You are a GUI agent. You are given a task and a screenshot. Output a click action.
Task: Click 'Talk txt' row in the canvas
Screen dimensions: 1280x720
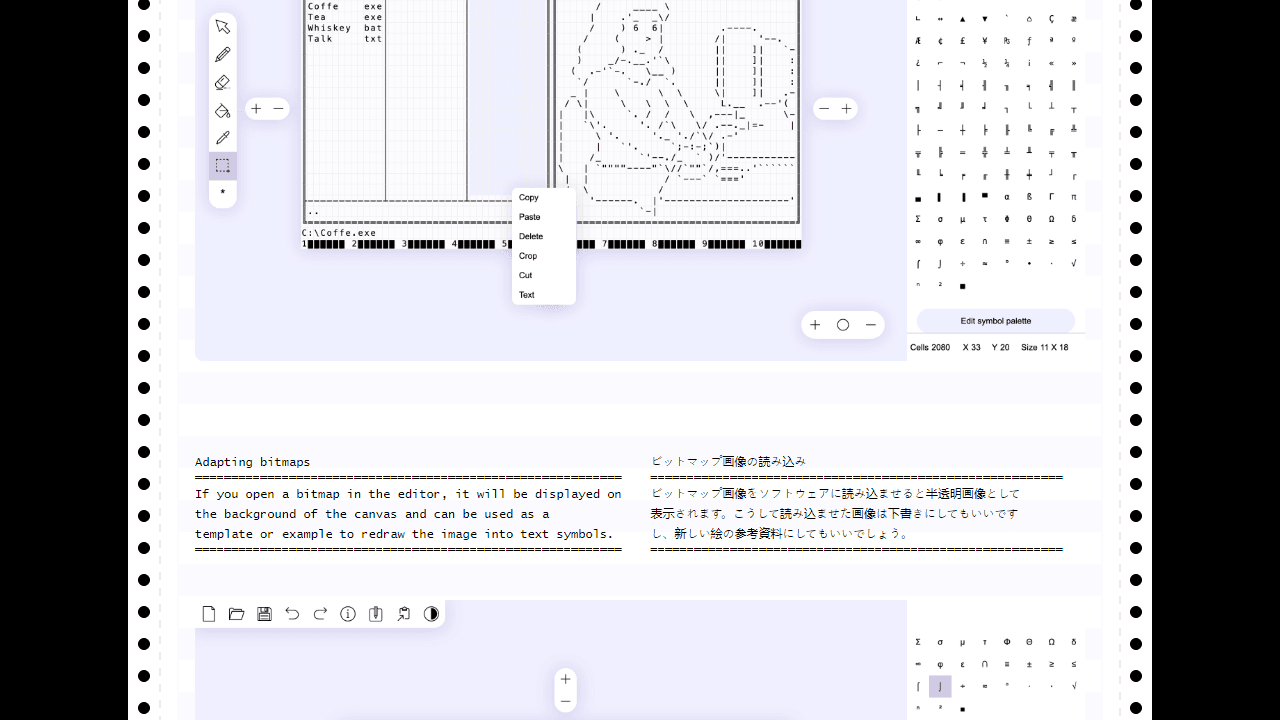tap(344, 39)
